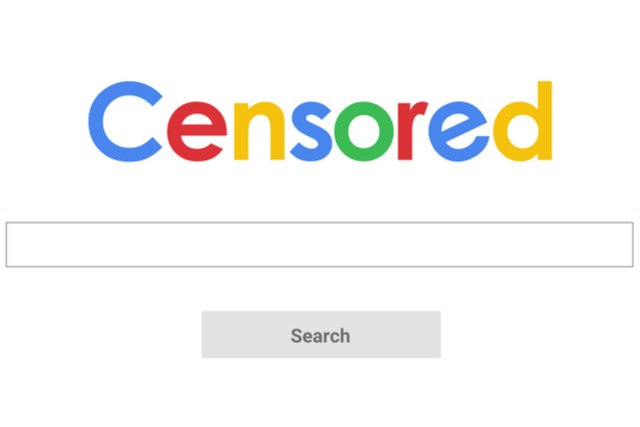Image resolution: width=640 pixels, height=427 pixels.
Task: Click the yellow letter d in logo
Action: click(x=522, y=121)
